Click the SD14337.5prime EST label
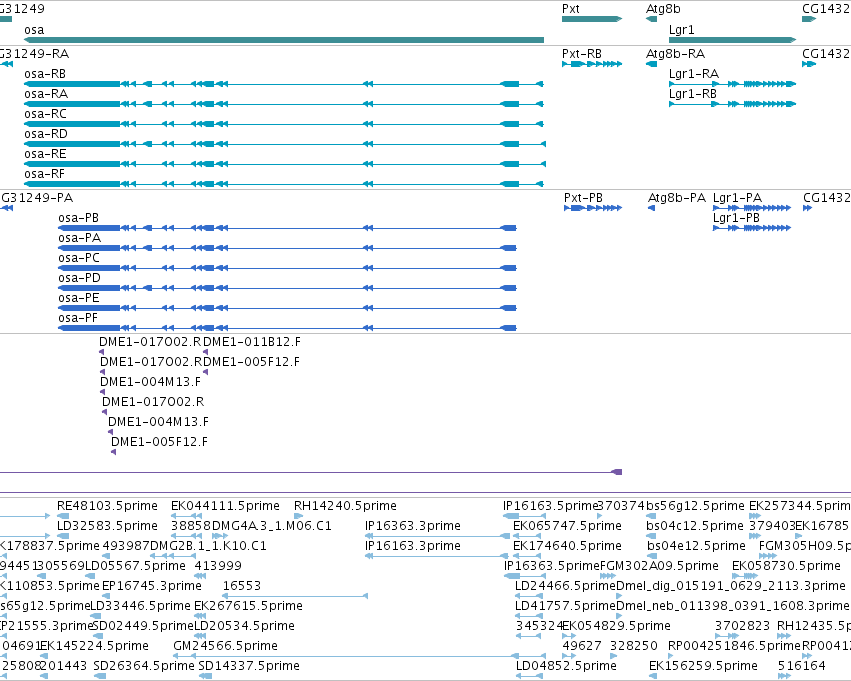This screenshot has height=681, width=851. pyautogui.click(x=249, y=667)
